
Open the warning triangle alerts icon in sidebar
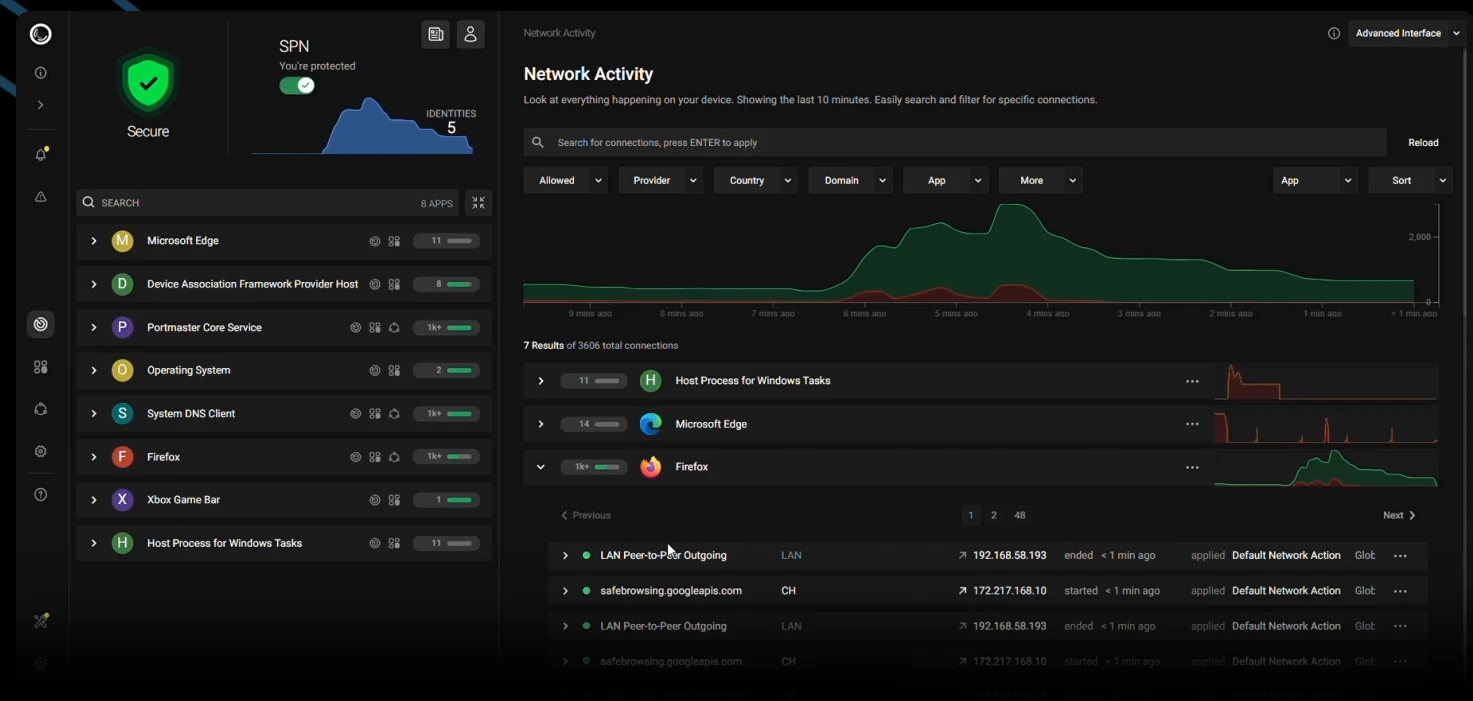click(x=41, y=197)
